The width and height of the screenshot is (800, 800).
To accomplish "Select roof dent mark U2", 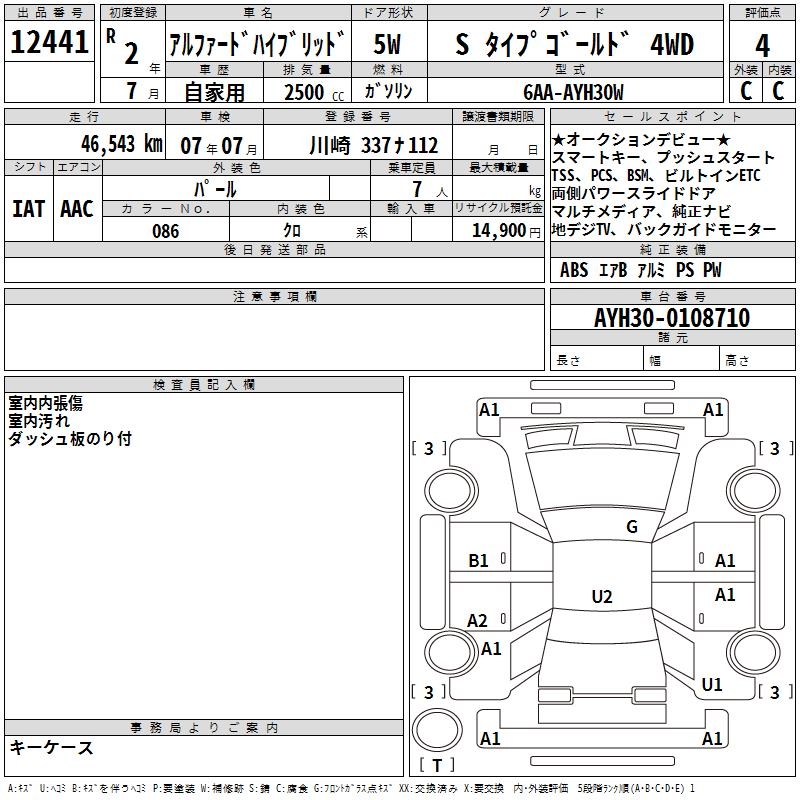I will pyautogui.click(x=602, y=596).
